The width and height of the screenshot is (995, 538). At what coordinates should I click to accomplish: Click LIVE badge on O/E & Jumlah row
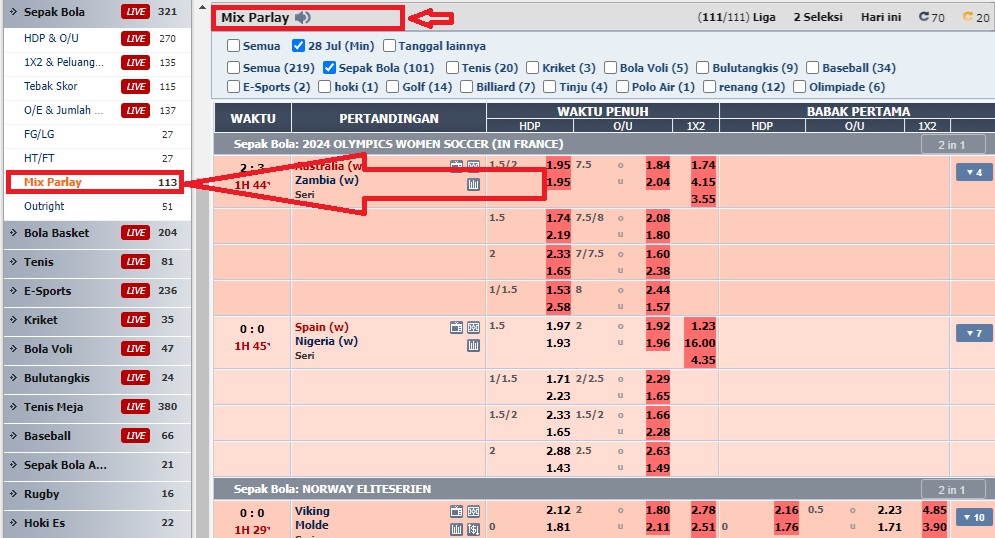click(x=136, y=110)
